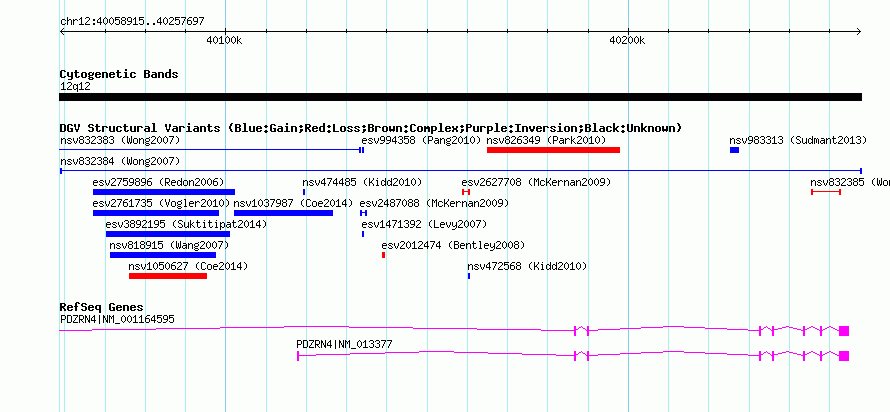This screenshot has width=890, height=412.
Task: Click the nsv832383 (Wong2007) variant label
Action: tap(120, 140)
